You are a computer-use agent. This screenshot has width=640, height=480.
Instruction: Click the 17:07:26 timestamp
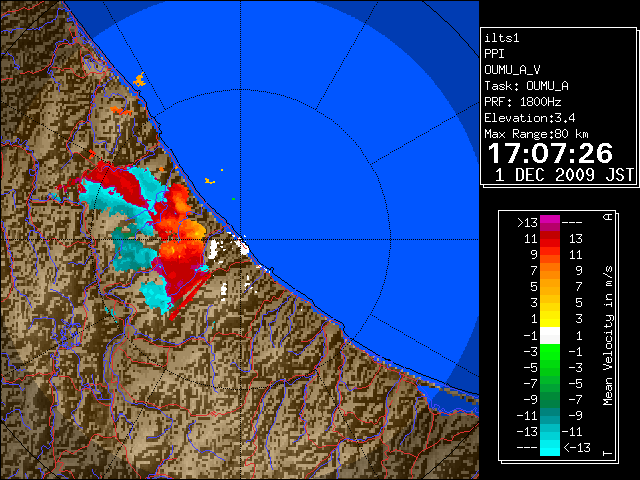click(550, 153)
